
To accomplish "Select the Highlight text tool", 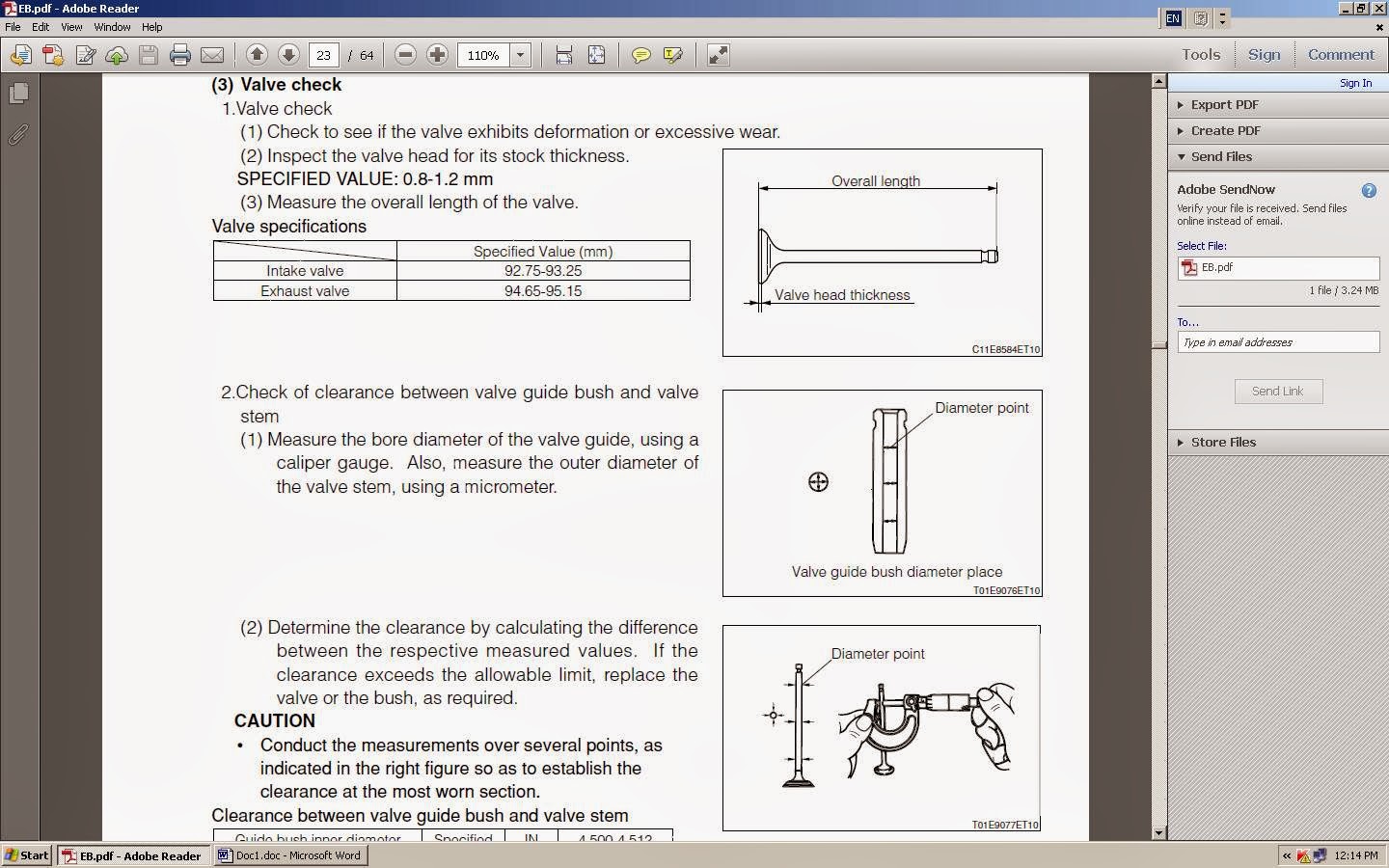I will pos(673,55).
